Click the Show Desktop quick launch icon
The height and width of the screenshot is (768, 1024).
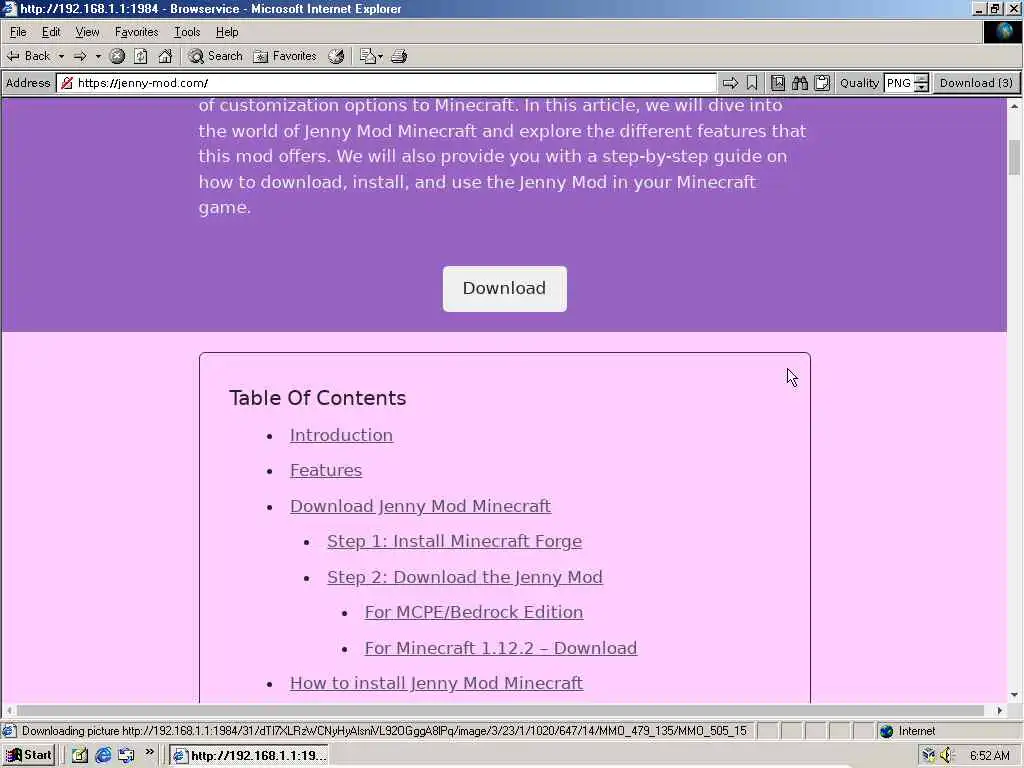80,756
